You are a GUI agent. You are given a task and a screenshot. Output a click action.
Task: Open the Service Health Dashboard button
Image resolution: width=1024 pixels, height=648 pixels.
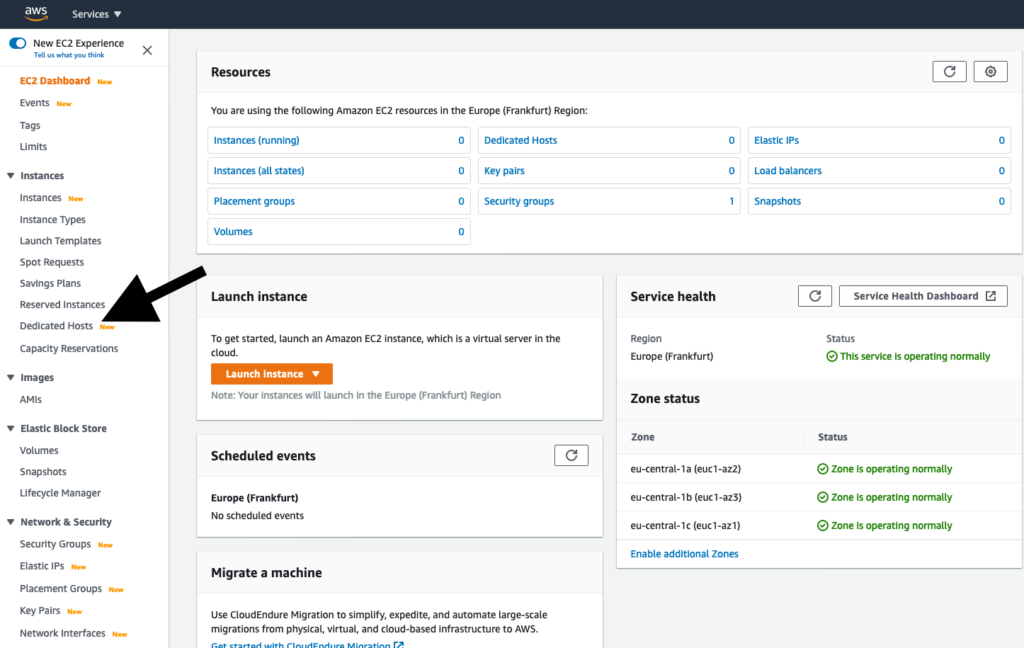click(923, 296)
